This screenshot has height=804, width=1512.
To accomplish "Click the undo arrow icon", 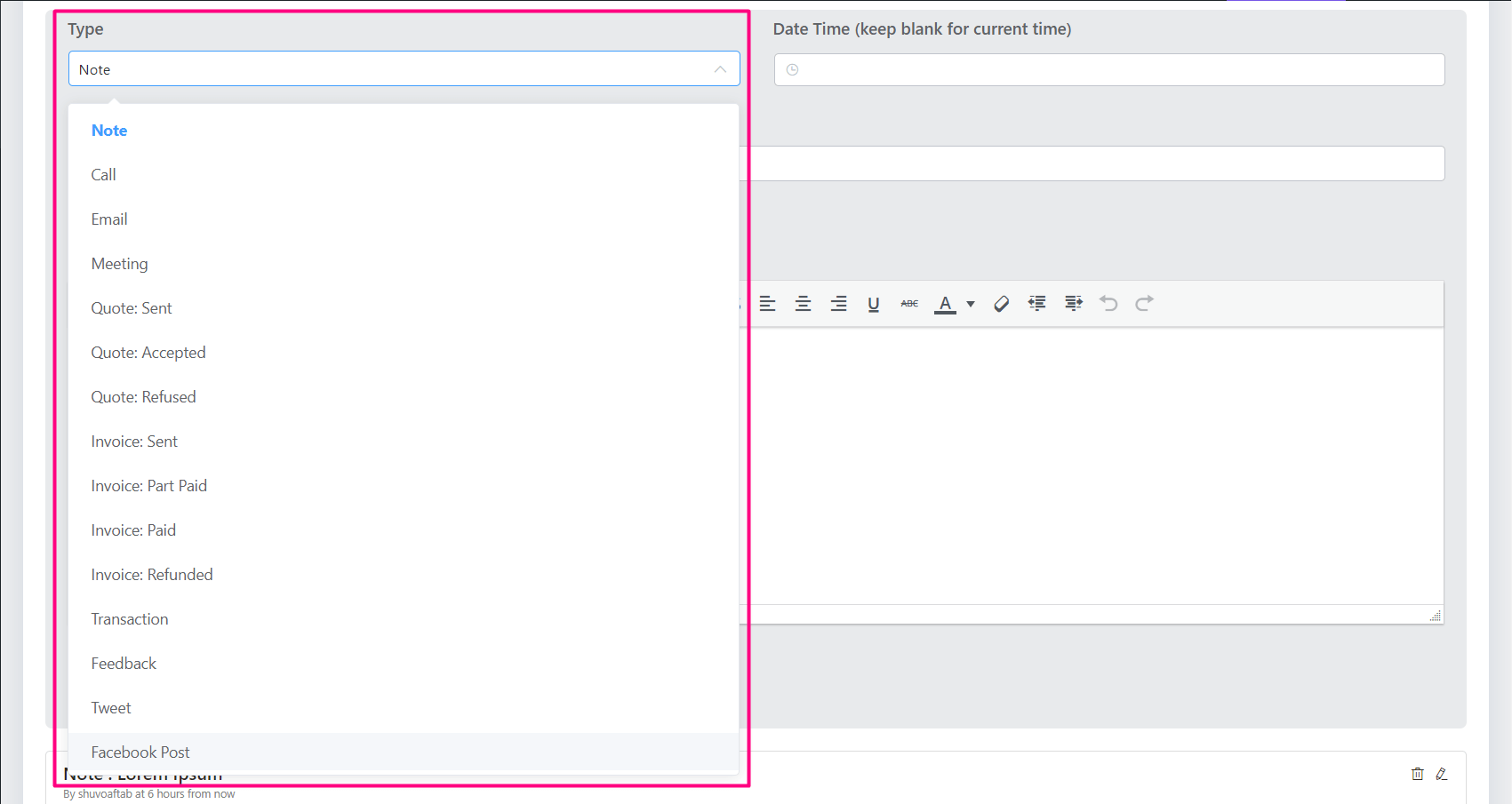I will pyautogui.click(x=1108, y=303).
